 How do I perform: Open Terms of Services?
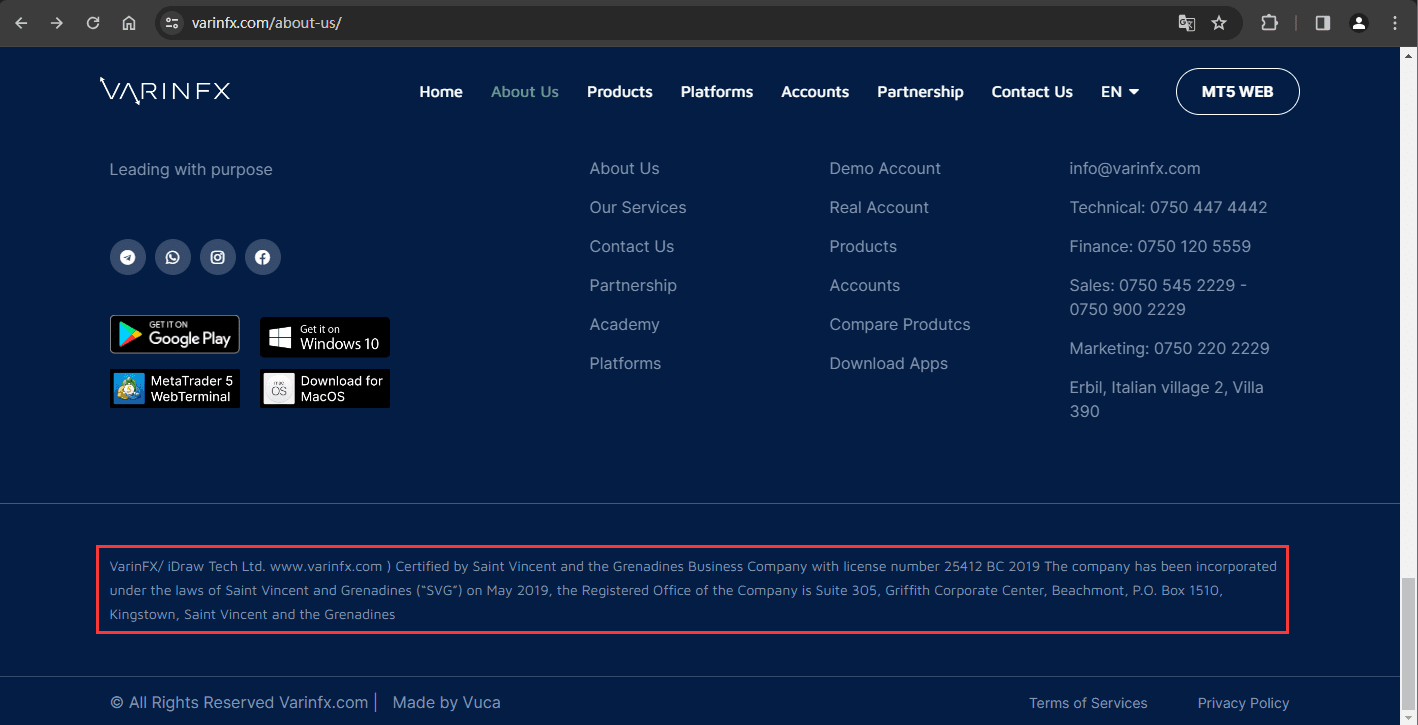(x=1088, y=703)
